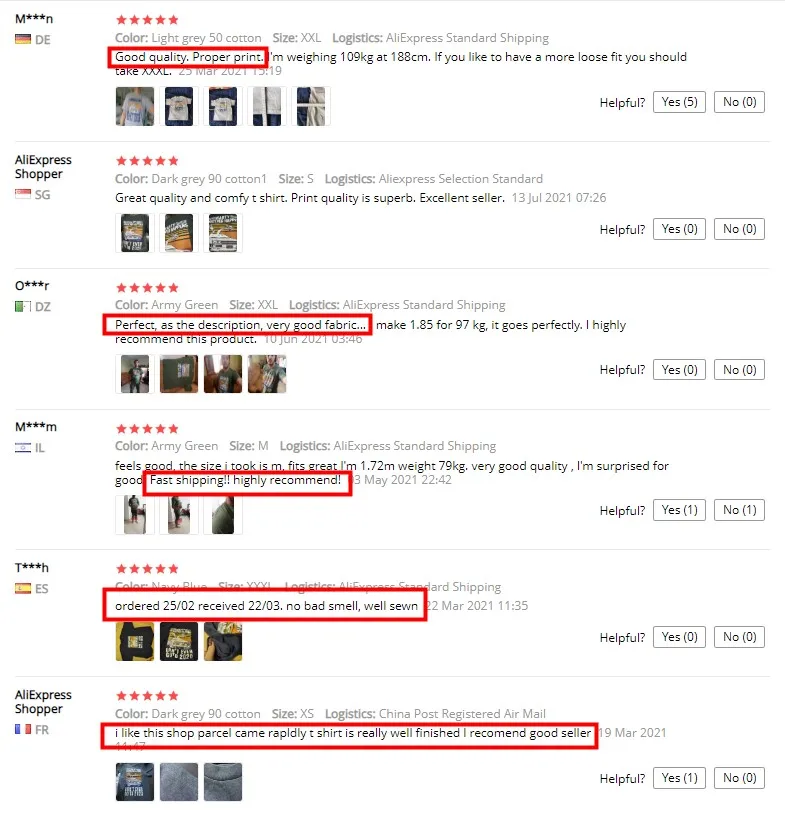785x816 pixels.
Task: Open fifth photo in M***n's review
Action: pos(311,106)
